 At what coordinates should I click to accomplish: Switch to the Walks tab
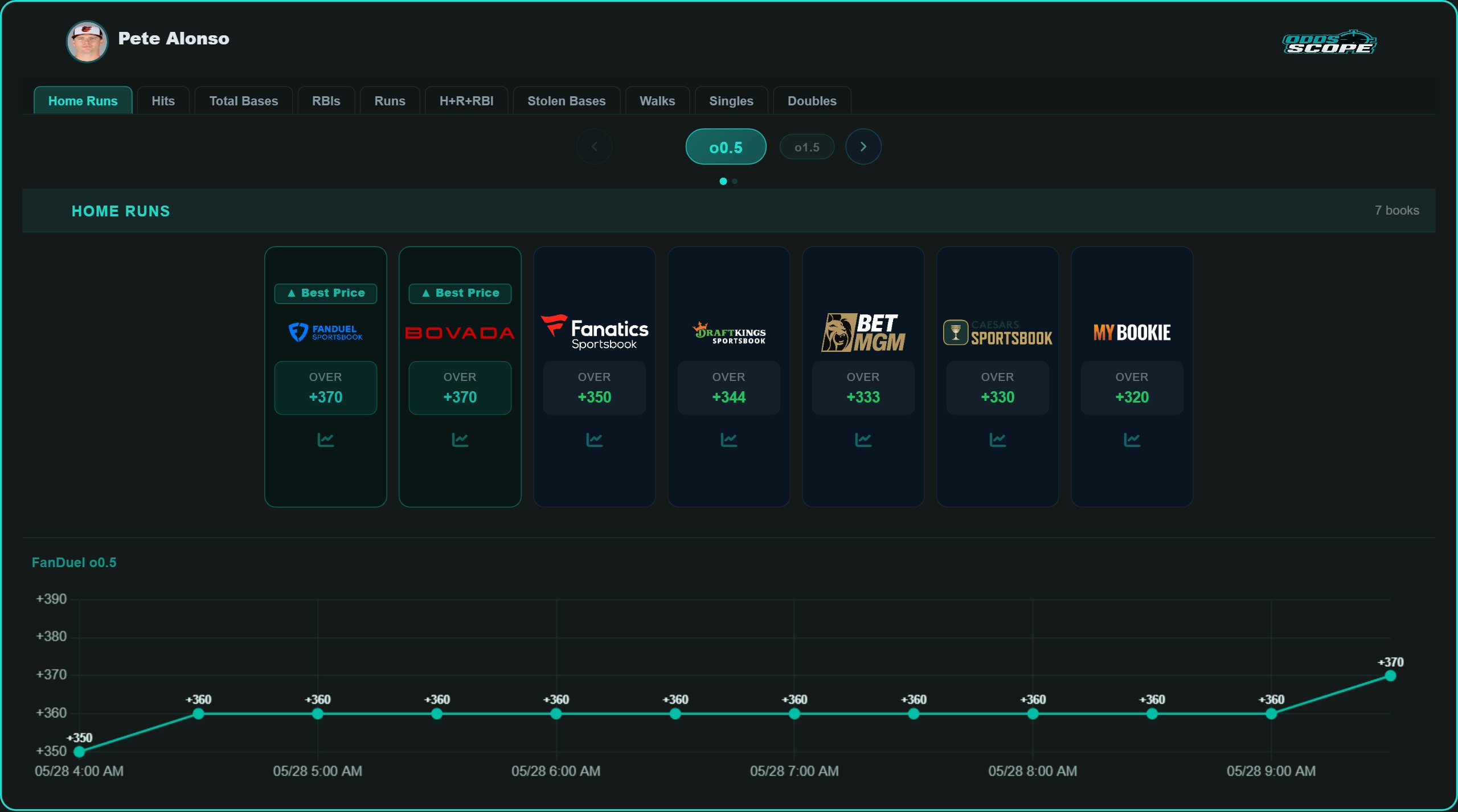click(657, 100)
